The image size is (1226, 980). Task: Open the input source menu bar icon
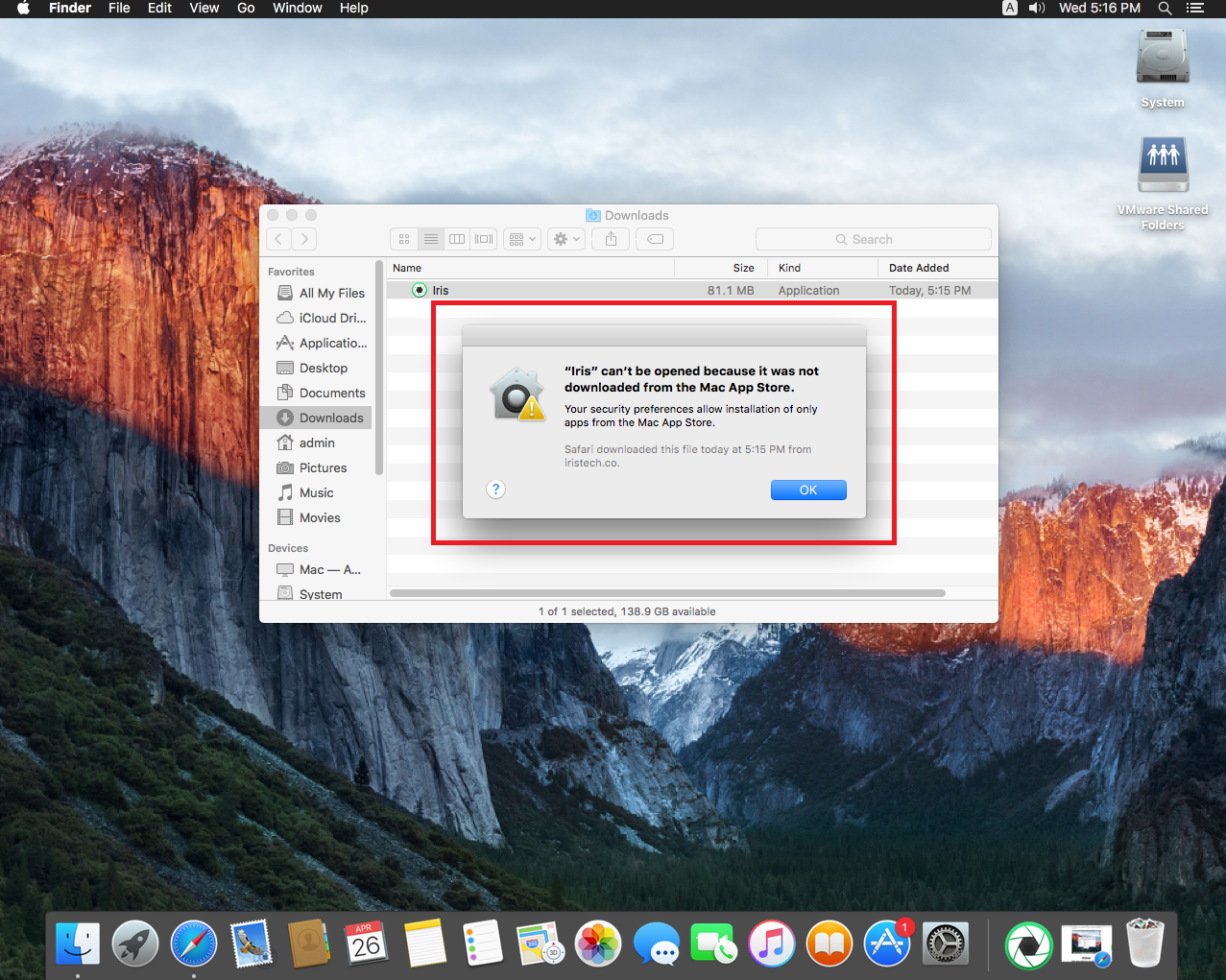pyautogui.click(x=1010, y=8)
